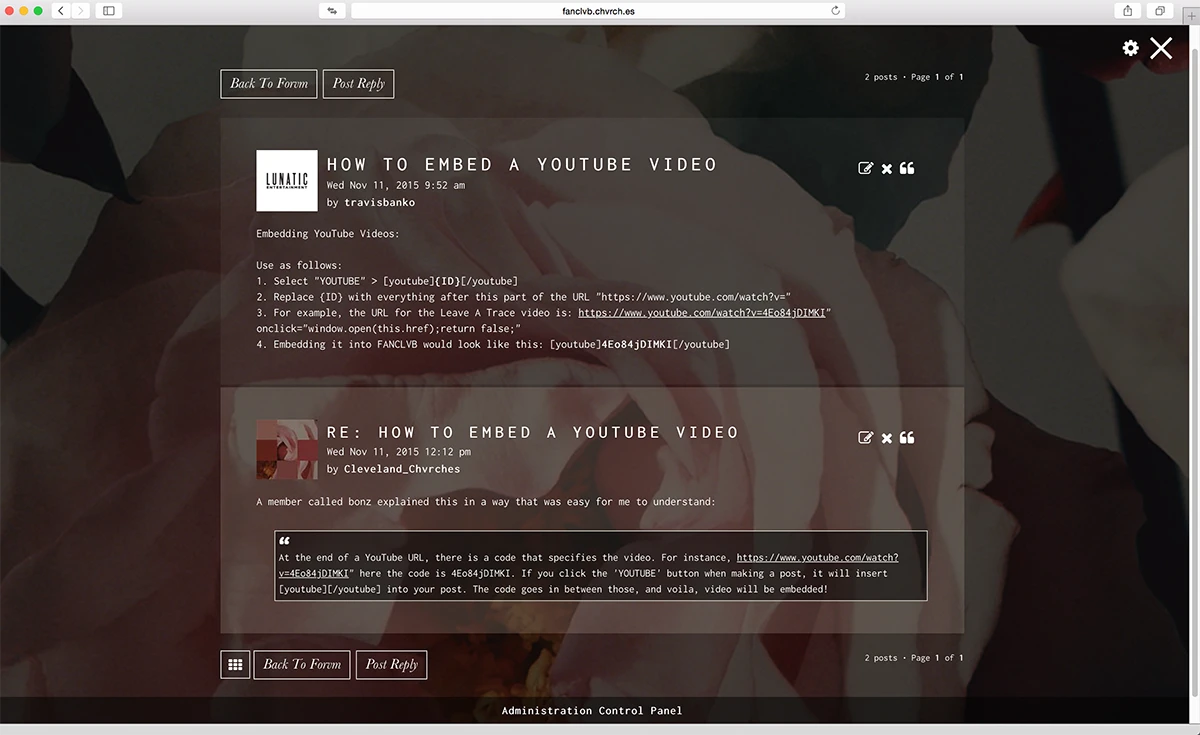Quote Cleveland_Chvrches' reply
This screenshot has width=1200, height=735.
click(907, 437)
